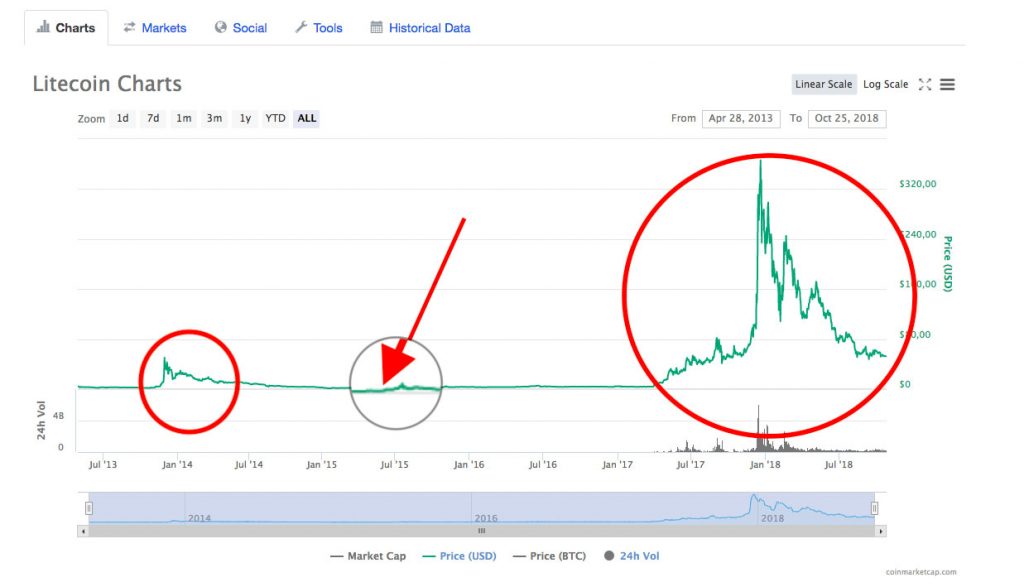Click the navigator scrollbar center grip
The height and width of the screenshot is (587, 1024).
click(481, 531)
